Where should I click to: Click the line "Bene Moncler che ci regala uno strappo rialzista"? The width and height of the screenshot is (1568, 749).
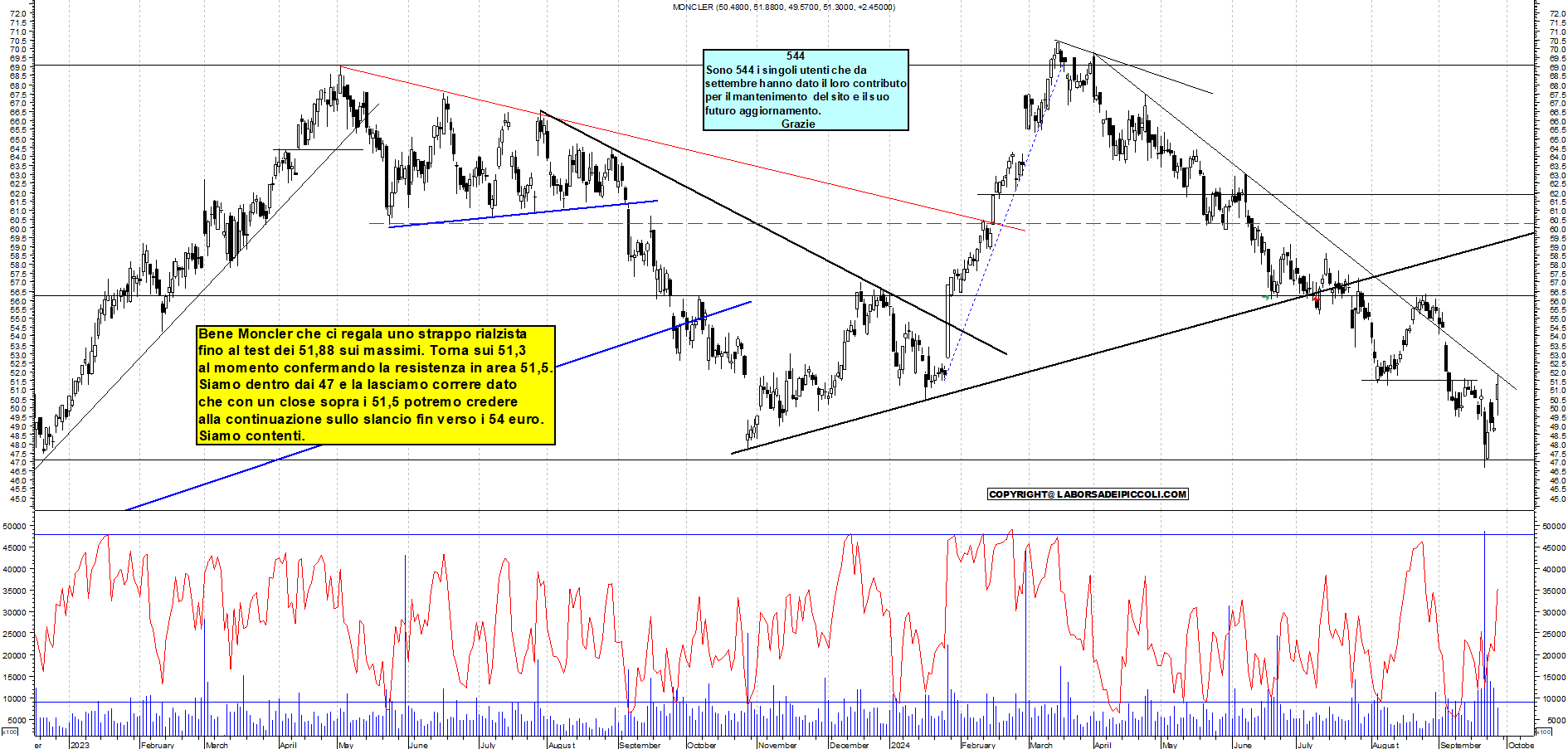click(363, 333)
